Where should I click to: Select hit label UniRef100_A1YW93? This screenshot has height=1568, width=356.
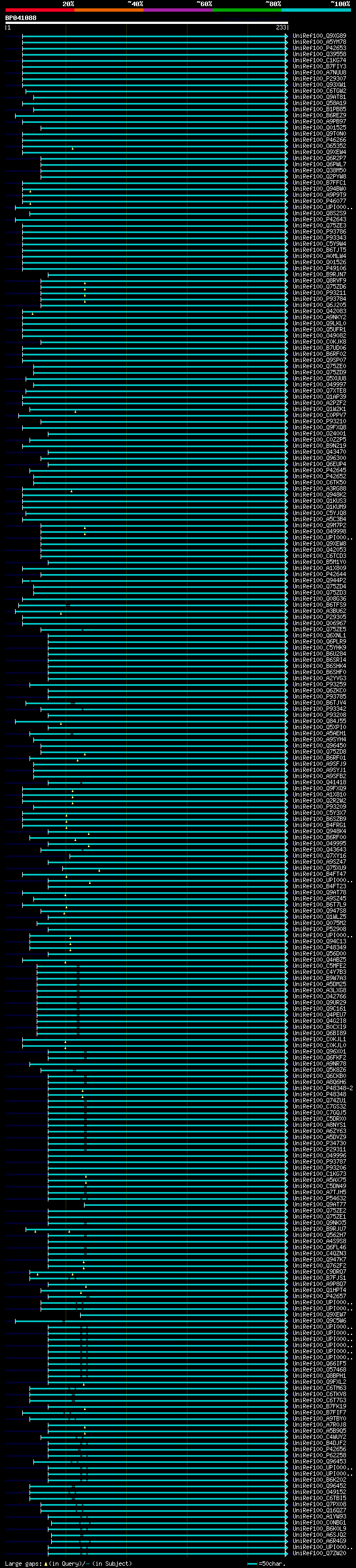(319, 1517)
